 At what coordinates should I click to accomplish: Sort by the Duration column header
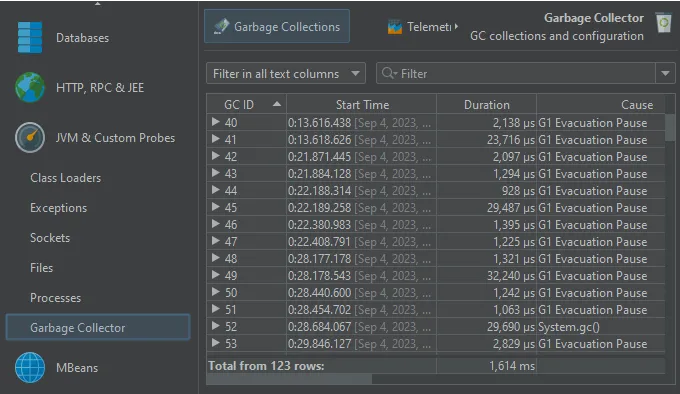(487, 104)
